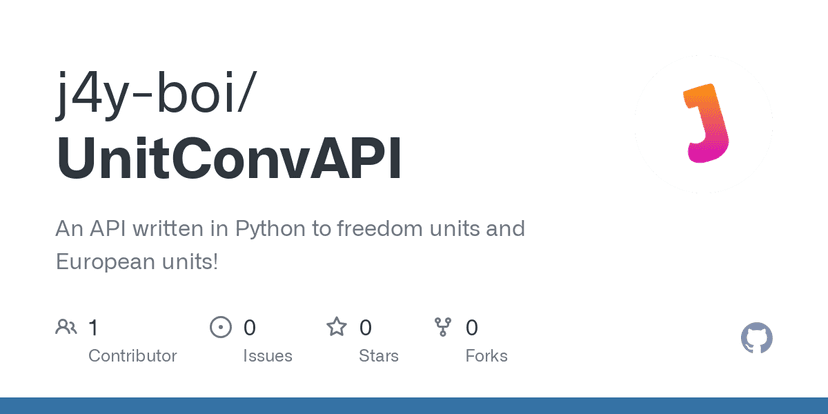Click the stars count 0
The height and width of the screenshot is (414, 828).
coord(366,327)
